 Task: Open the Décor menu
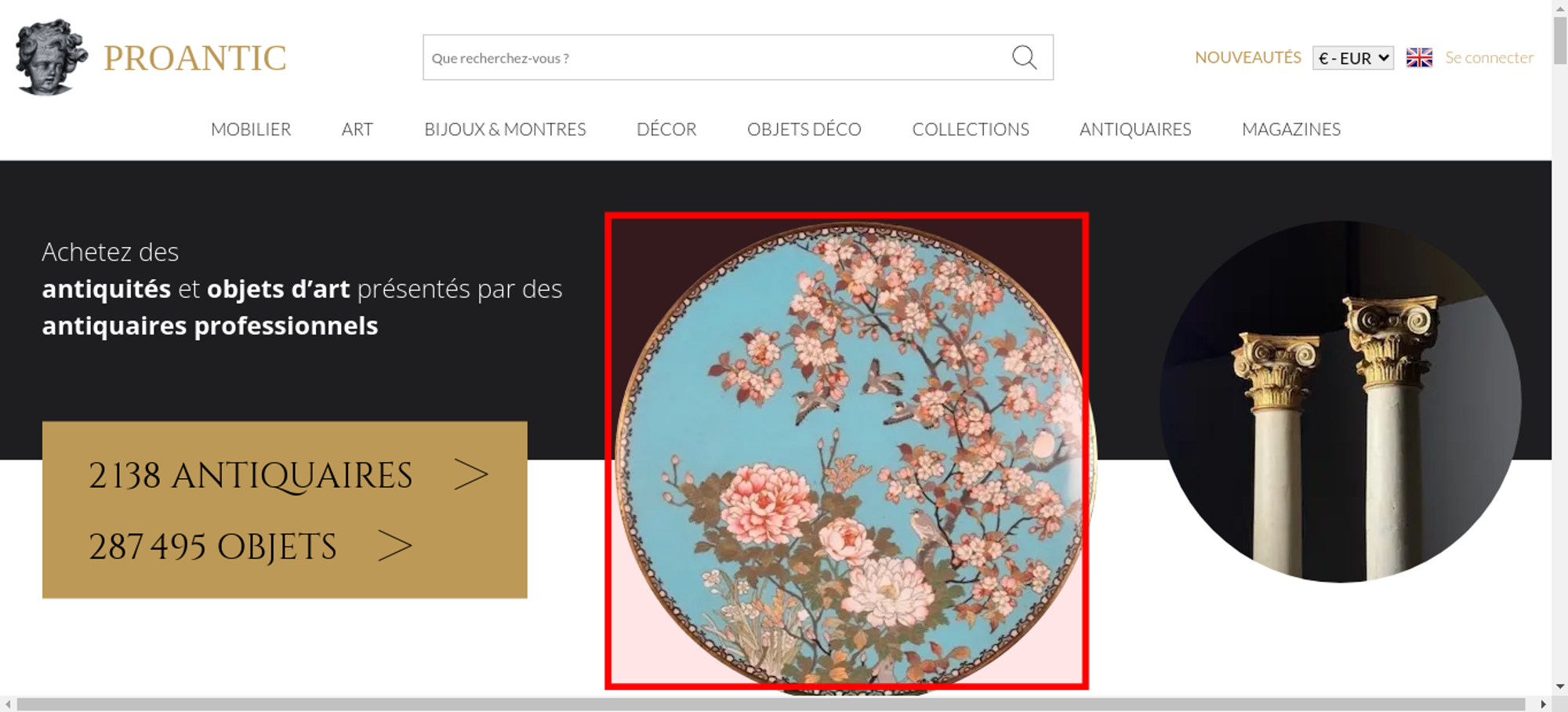pyautogui.click(x=666, y=129)
